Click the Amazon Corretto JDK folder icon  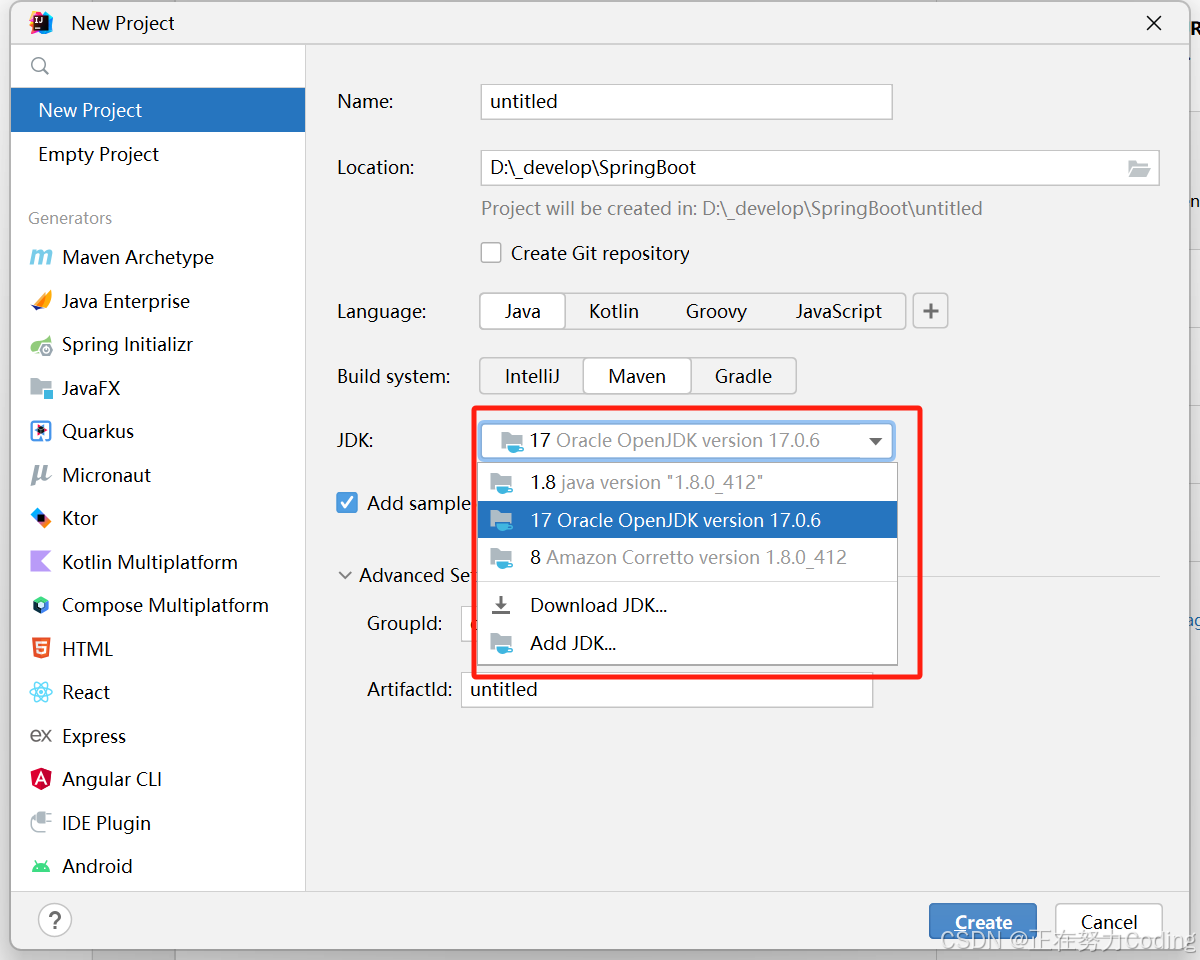point(502,558)
